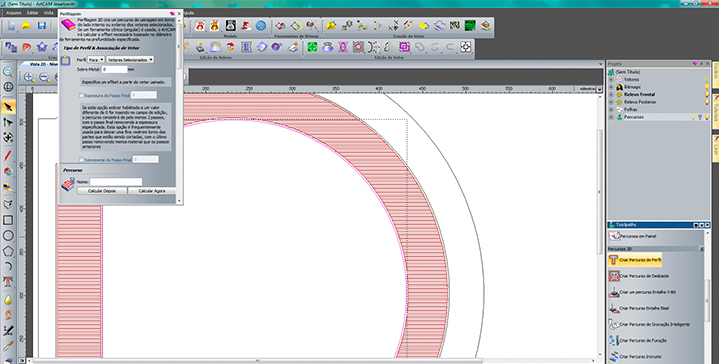Click Criar Percurso de Furação

tap(638, 341)
